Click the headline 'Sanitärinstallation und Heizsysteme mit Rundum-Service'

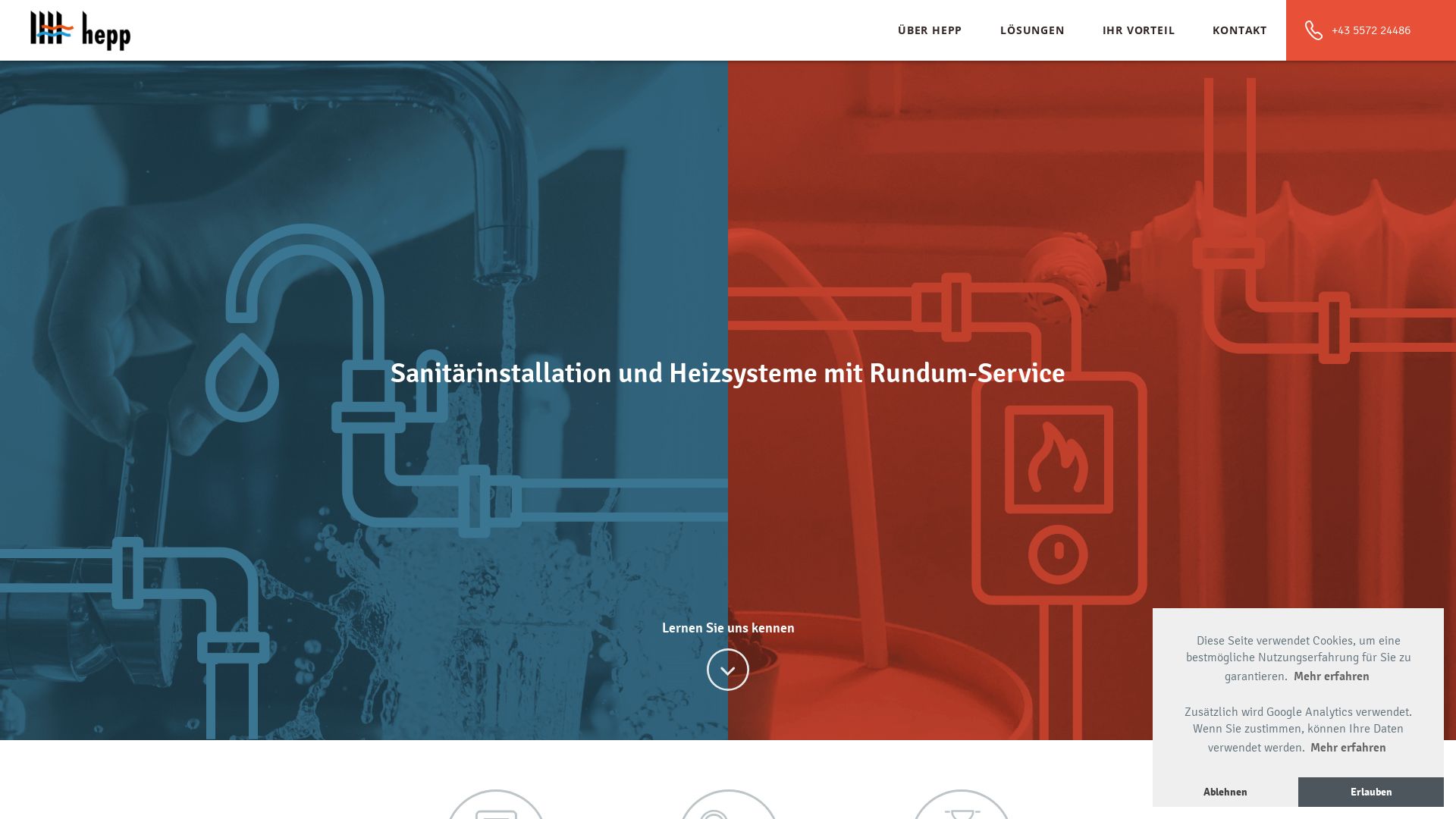click(x=728, y=373)
